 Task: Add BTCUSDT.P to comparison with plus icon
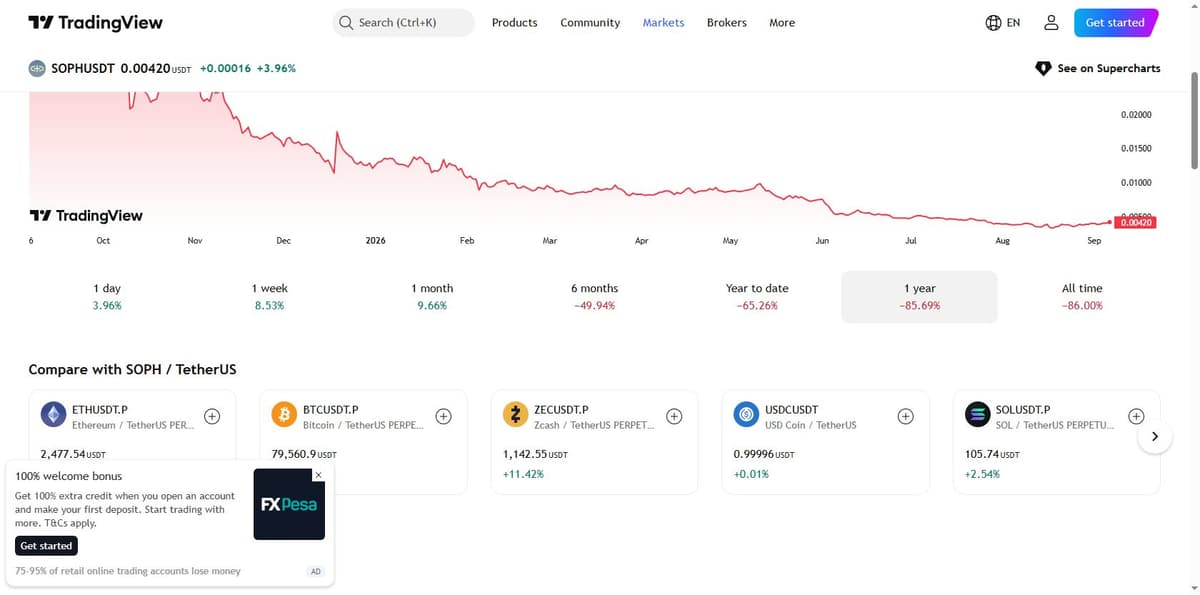click(444, 416)
